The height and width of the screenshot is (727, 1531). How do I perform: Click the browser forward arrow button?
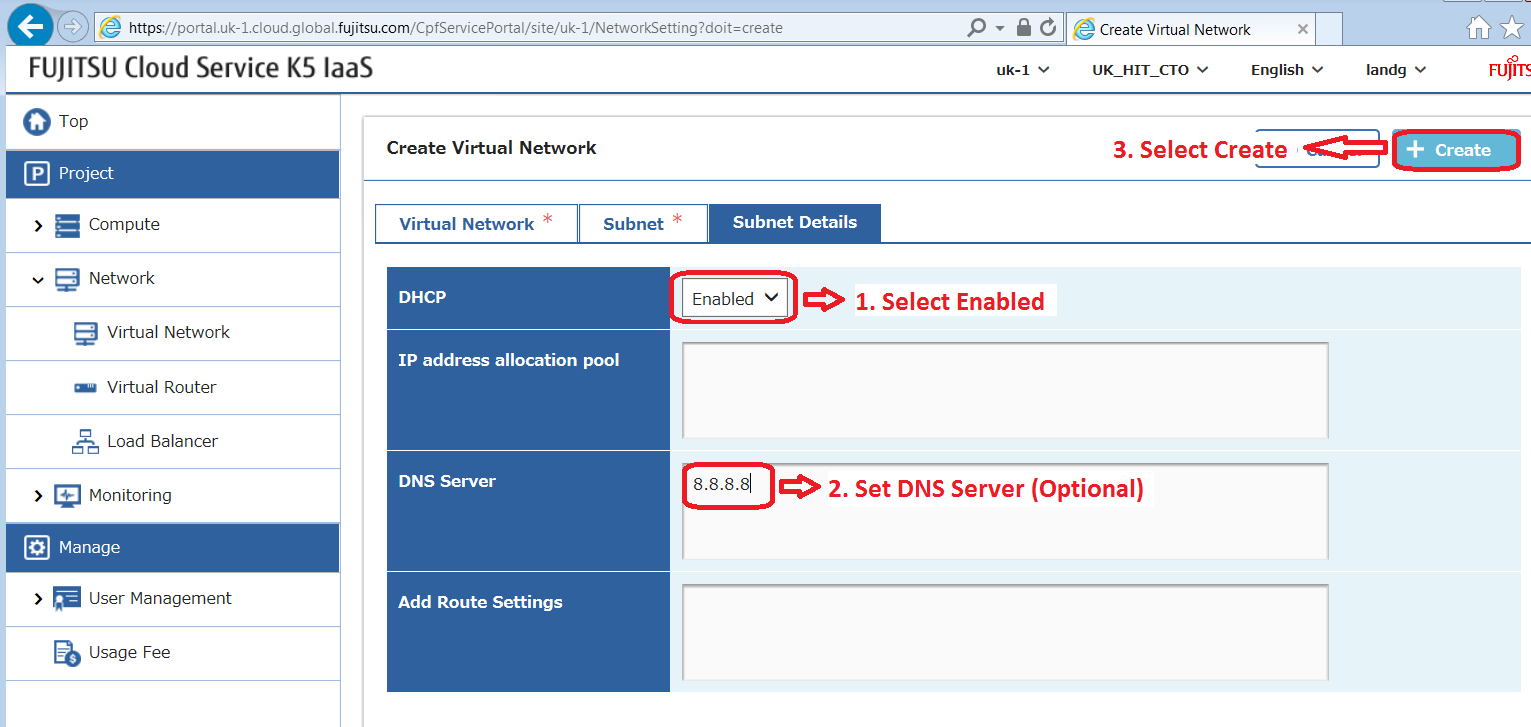(73, 27)
